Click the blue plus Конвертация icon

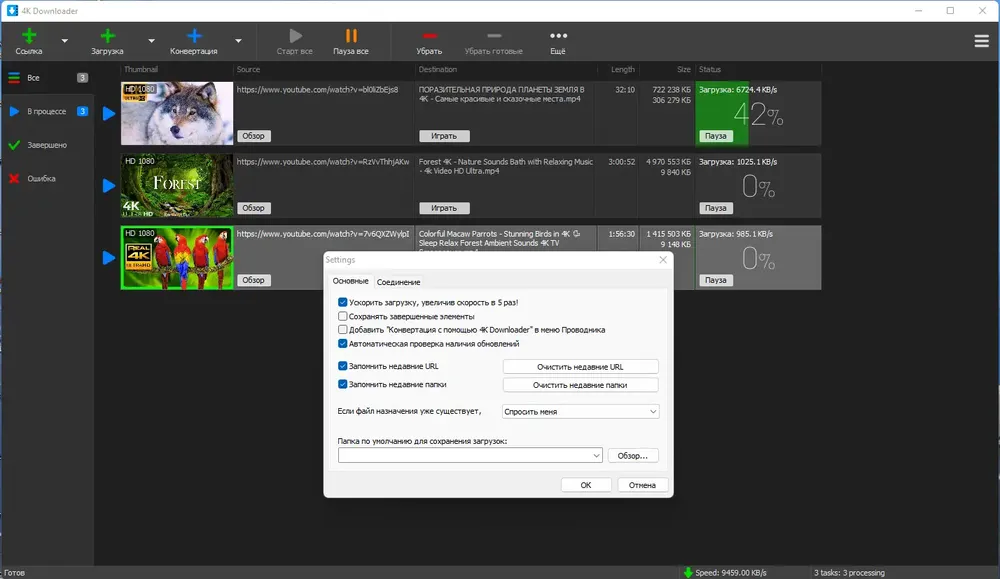coord(194,36)
